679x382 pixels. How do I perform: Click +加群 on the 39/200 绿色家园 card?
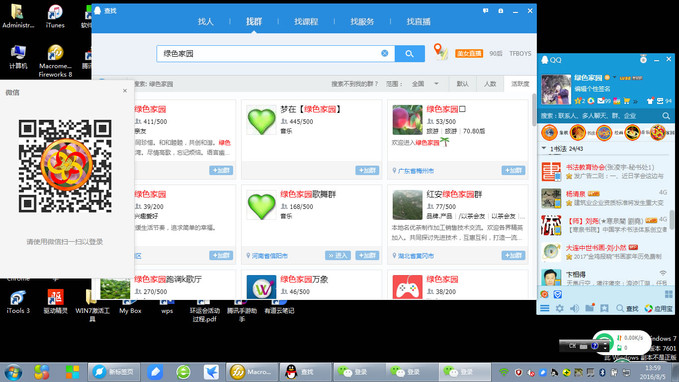(221, 255)
